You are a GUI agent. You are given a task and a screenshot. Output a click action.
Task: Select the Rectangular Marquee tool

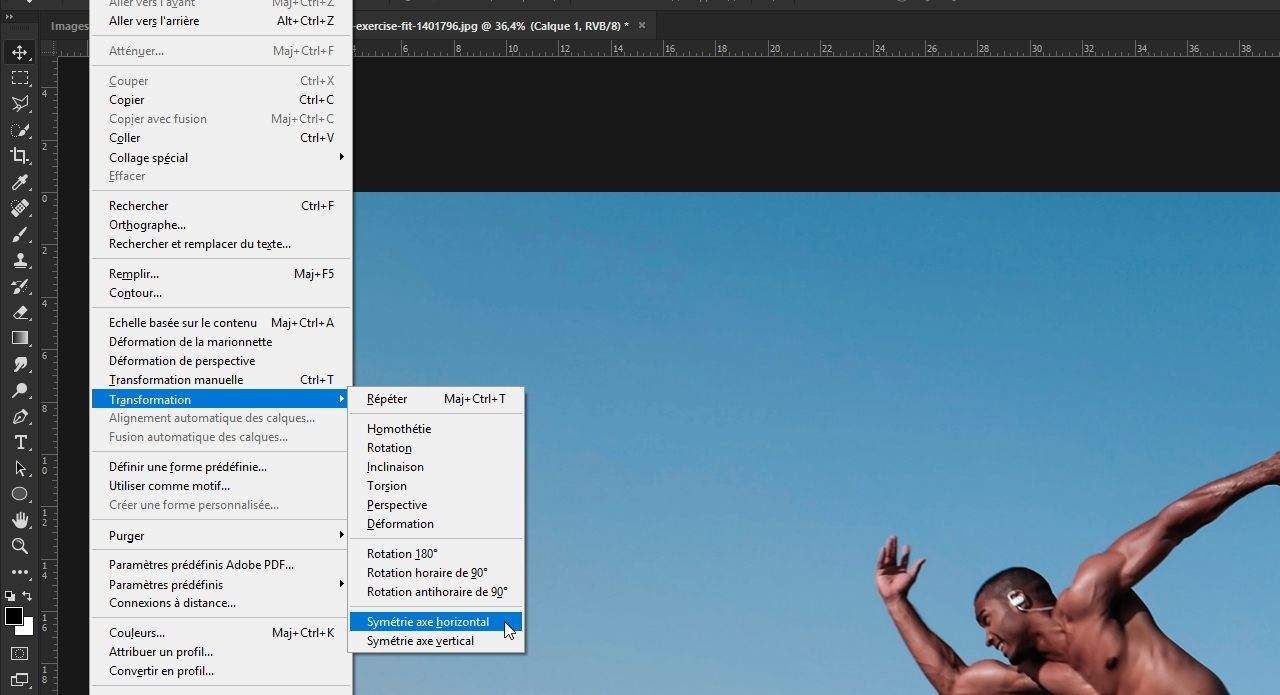click(x=20, y=78)
